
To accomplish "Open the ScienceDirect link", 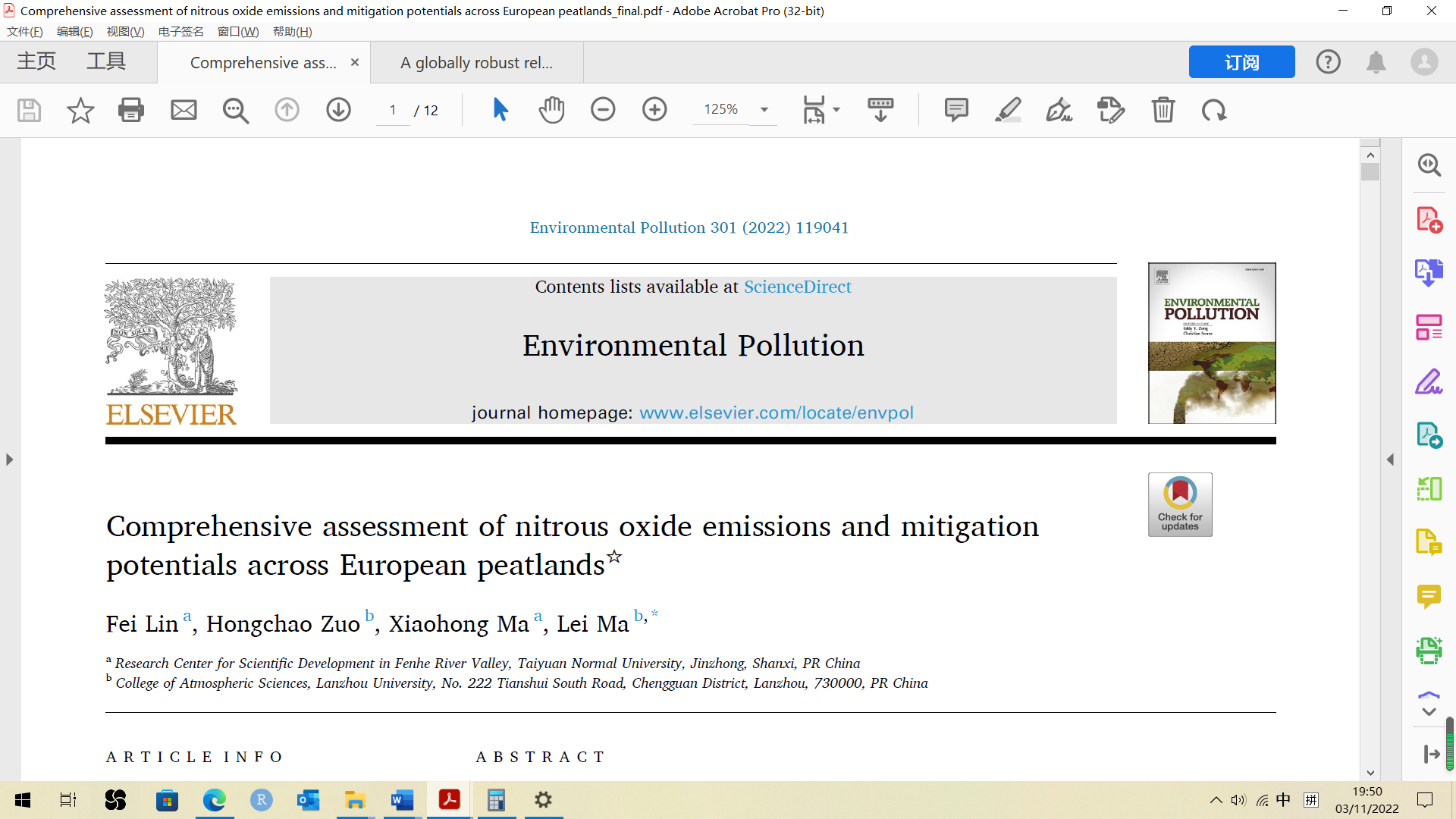I will [797, 287].
